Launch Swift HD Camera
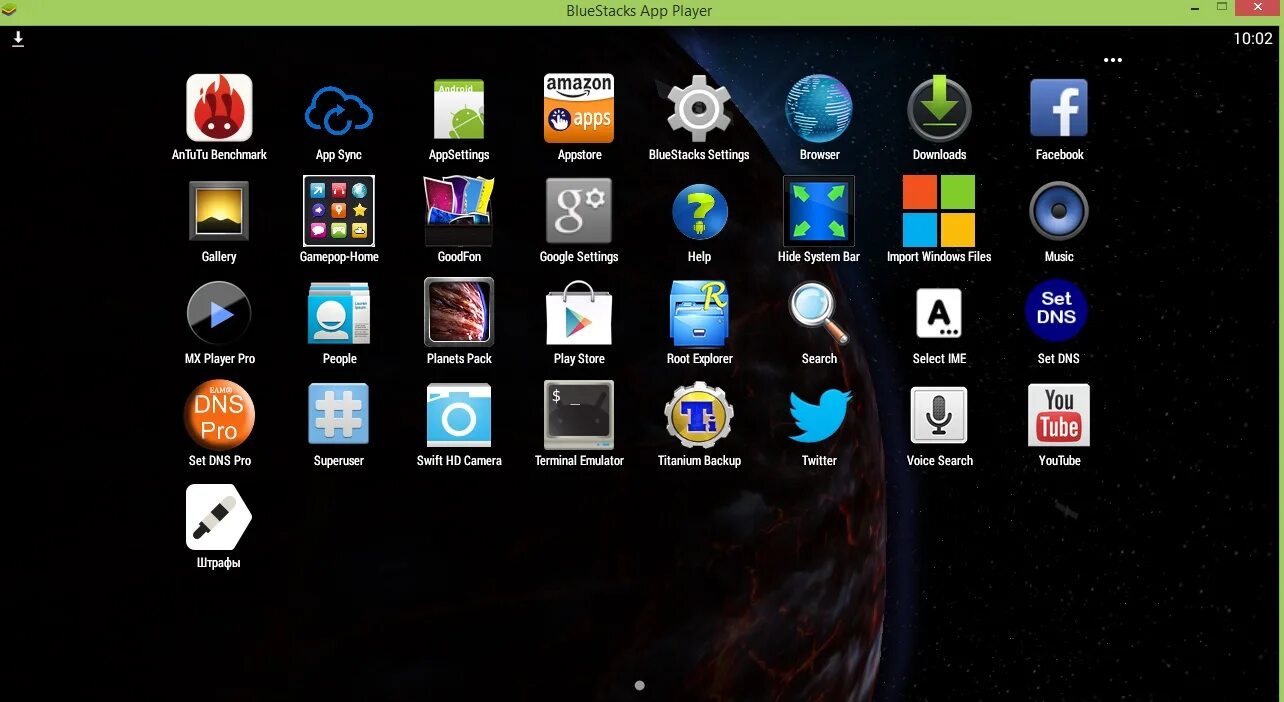The image size is (1284, 702). (459, 415)
